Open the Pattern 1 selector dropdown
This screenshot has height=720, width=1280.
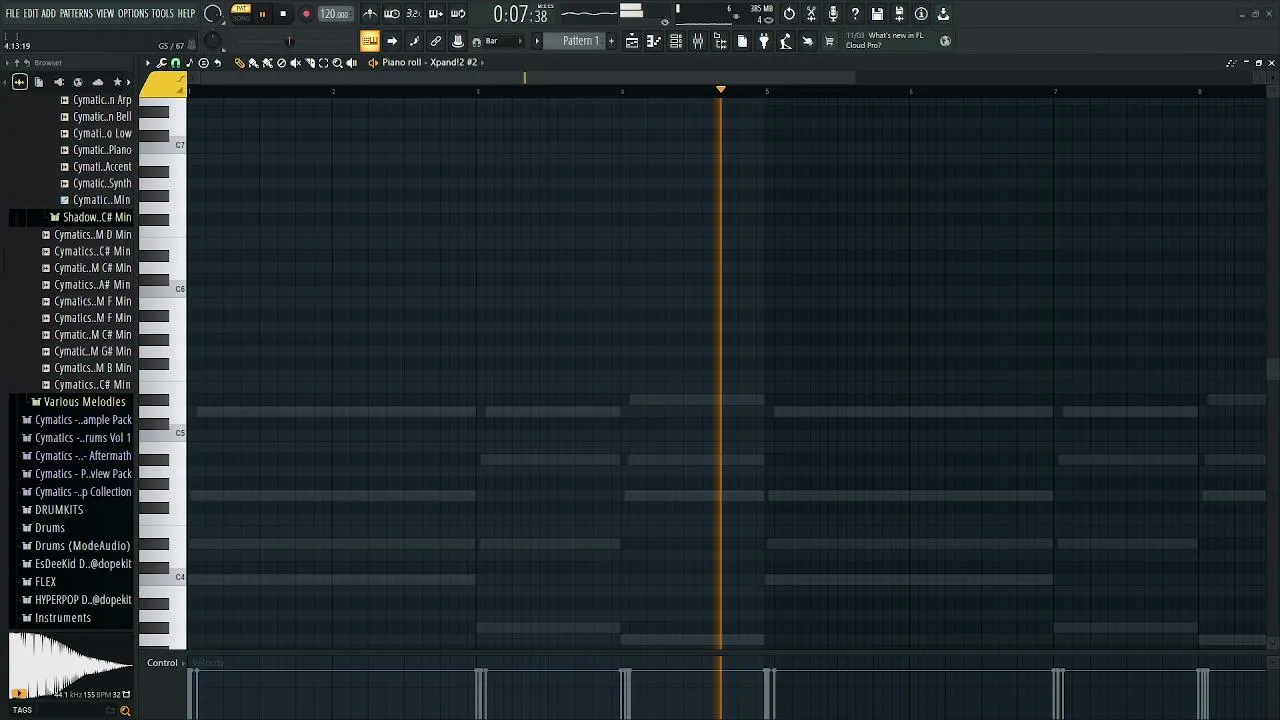click(580, 41)
